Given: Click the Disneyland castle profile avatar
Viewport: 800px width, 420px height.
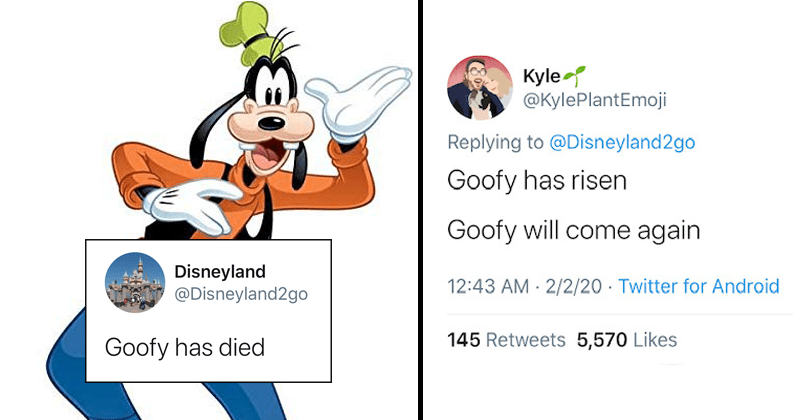Looking at the screenshot, I should pos(135,282).
